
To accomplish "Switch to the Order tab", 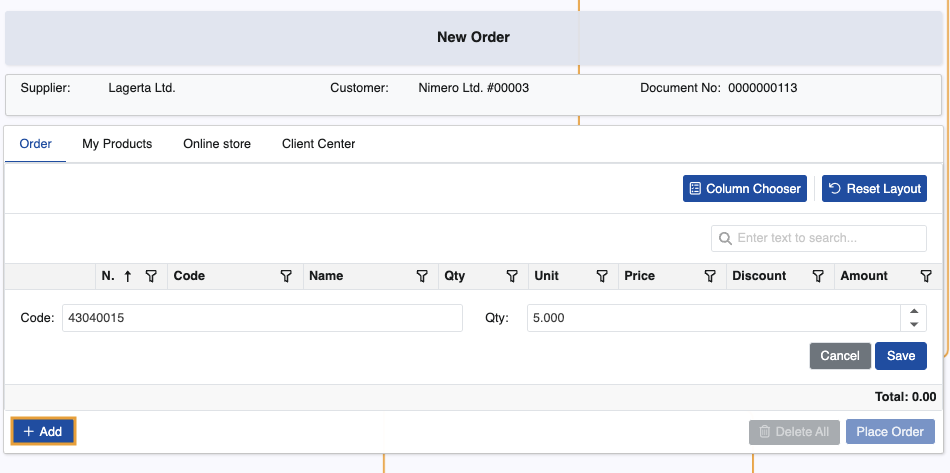I will pyautogui.click(x=36, y=144).
